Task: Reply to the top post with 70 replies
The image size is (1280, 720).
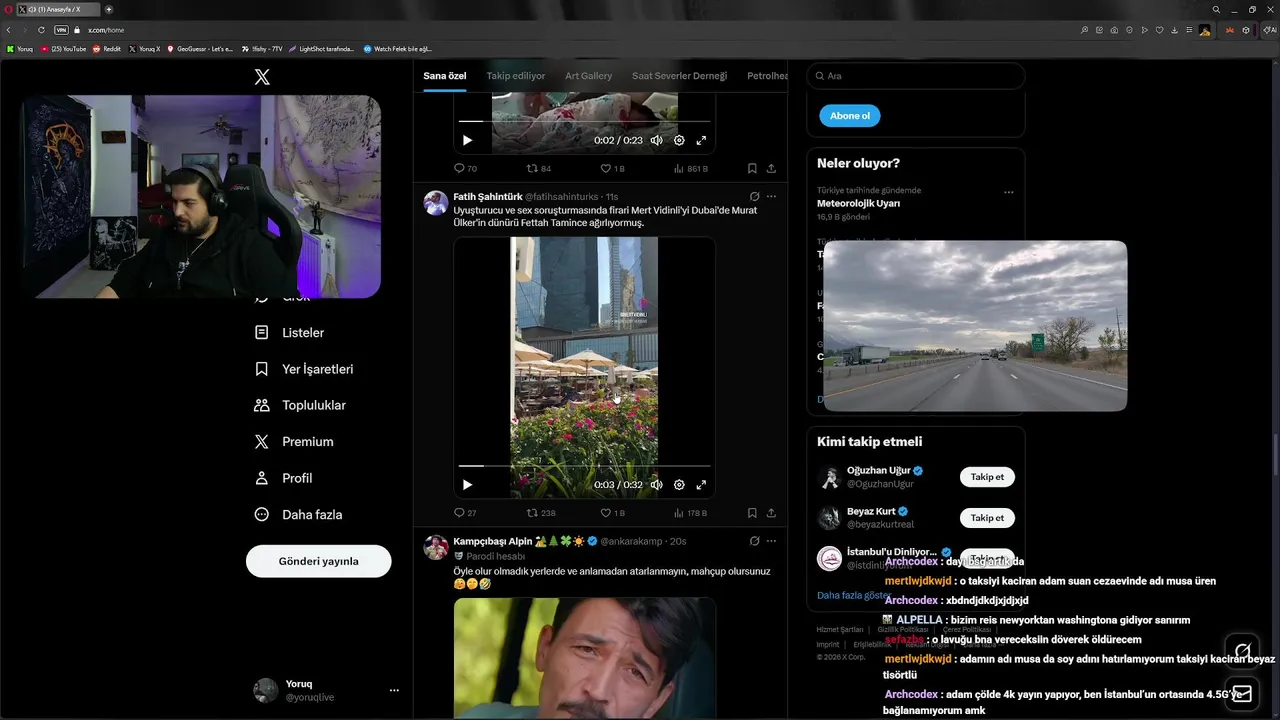Action: (x=465, y=169)
